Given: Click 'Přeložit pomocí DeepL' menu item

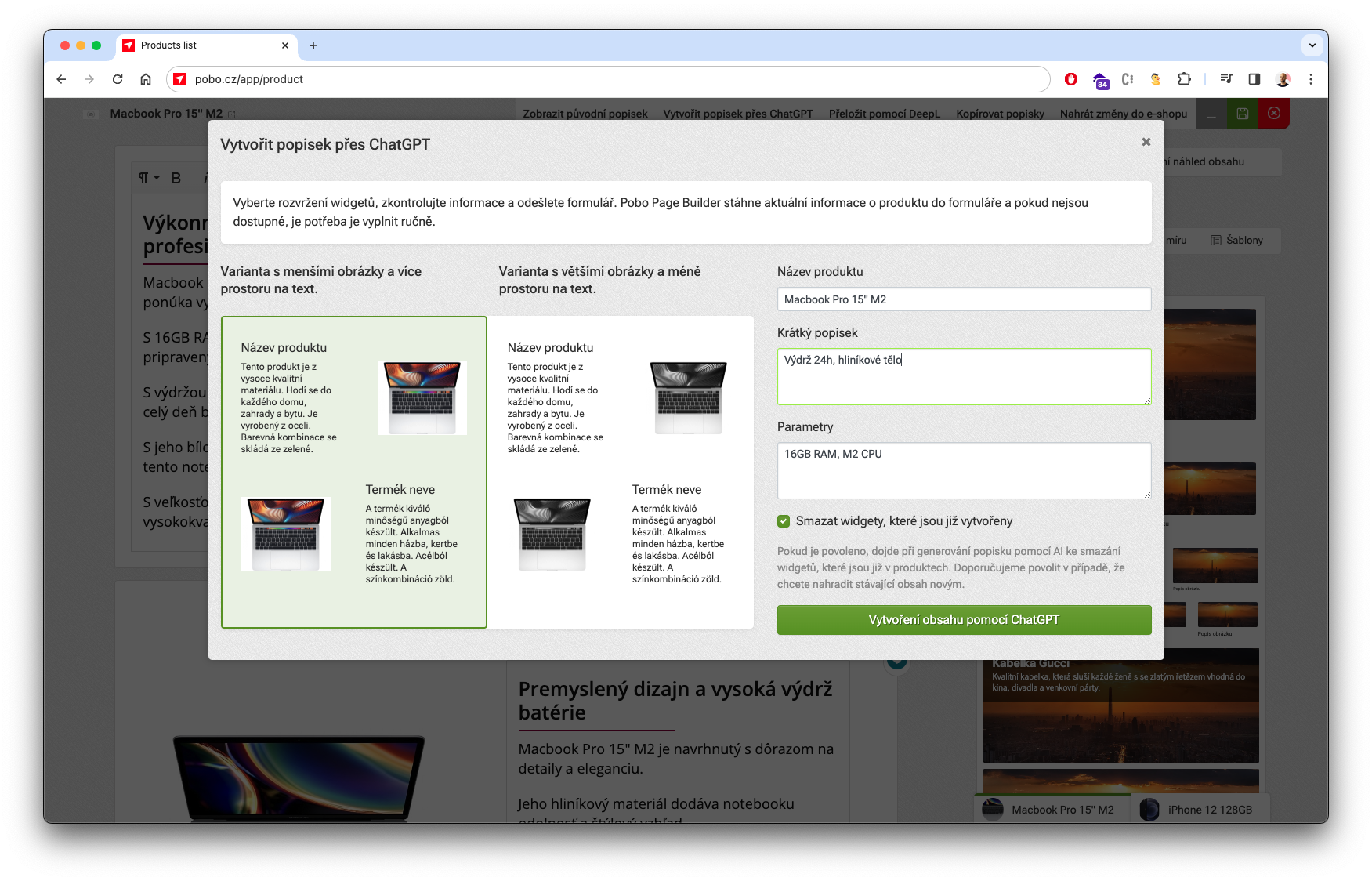Looking at the screenshot, I should coord(885,114).
